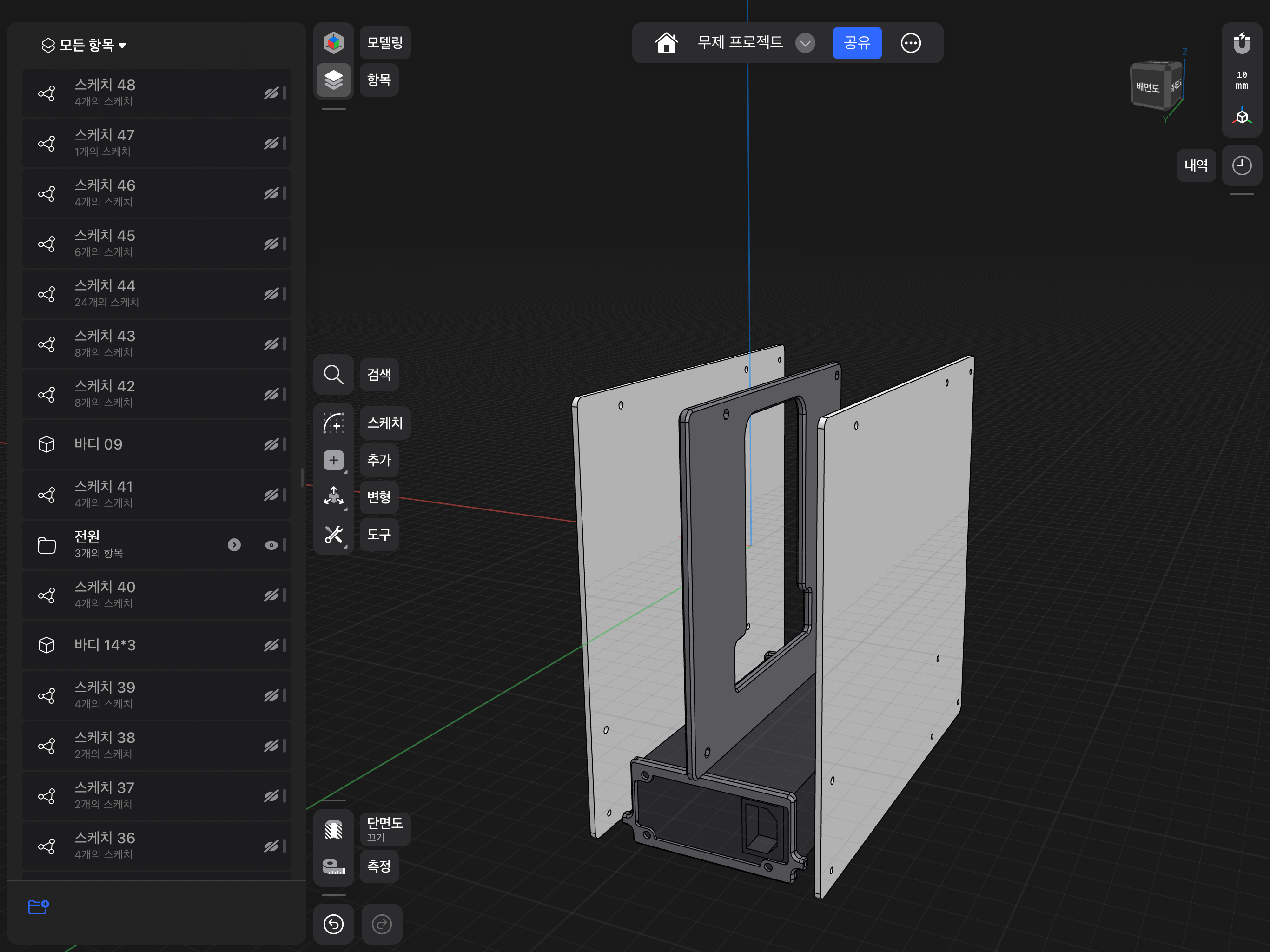Select the 스케치 38 row
Viewport: 1270px width, 952px height.
156,746
